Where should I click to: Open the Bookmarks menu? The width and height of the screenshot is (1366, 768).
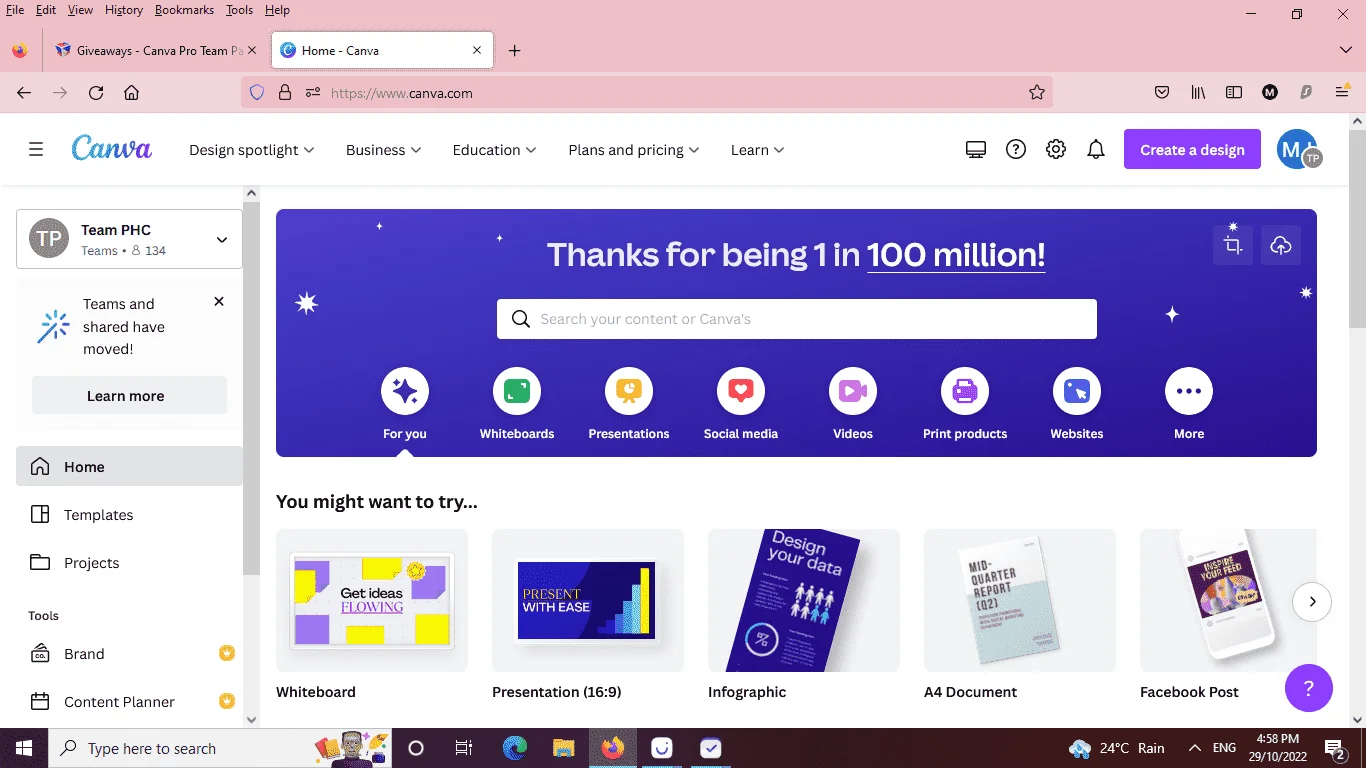pyautogui.click(x=185, y=10)
